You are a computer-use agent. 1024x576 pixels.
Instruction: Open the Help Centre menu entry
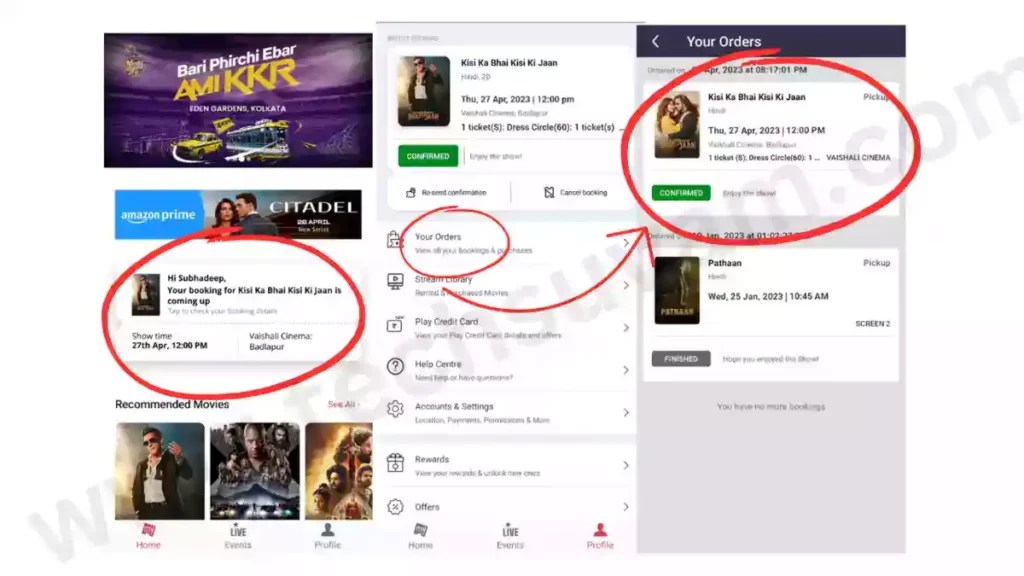coord(450,363)
